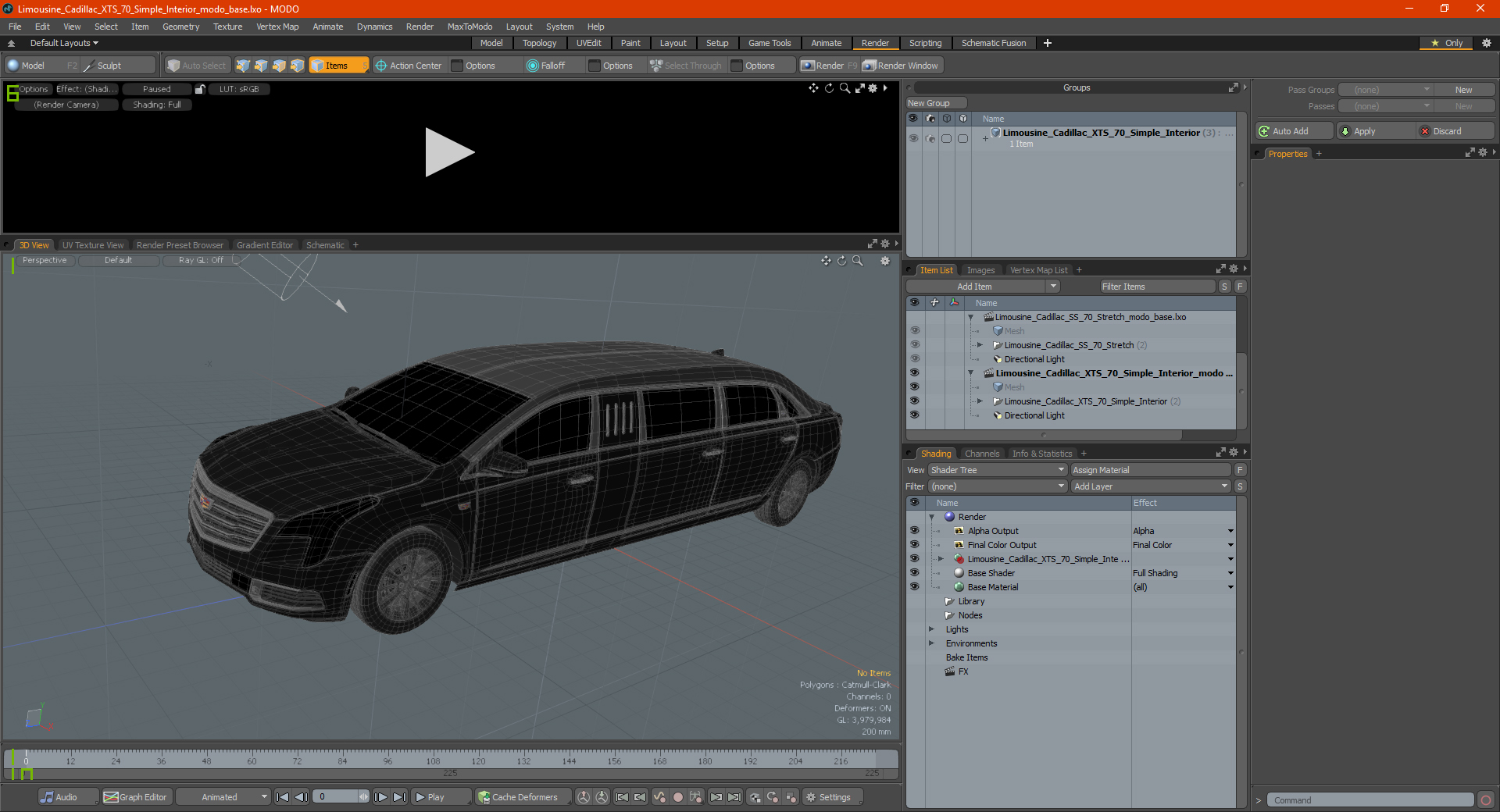Viewport: 1500px width, 812px height.
Task: Collapse the Render node in Shader Tree
Action: [932, 517]
